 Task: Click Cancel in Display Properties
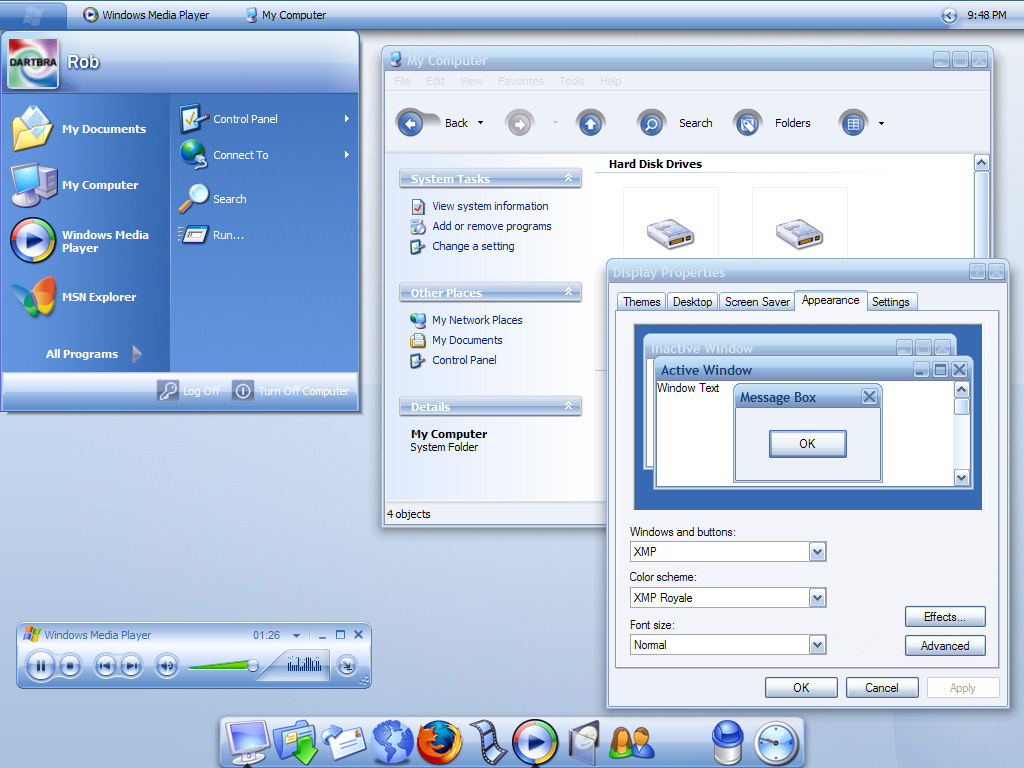[x=882, y=688]
